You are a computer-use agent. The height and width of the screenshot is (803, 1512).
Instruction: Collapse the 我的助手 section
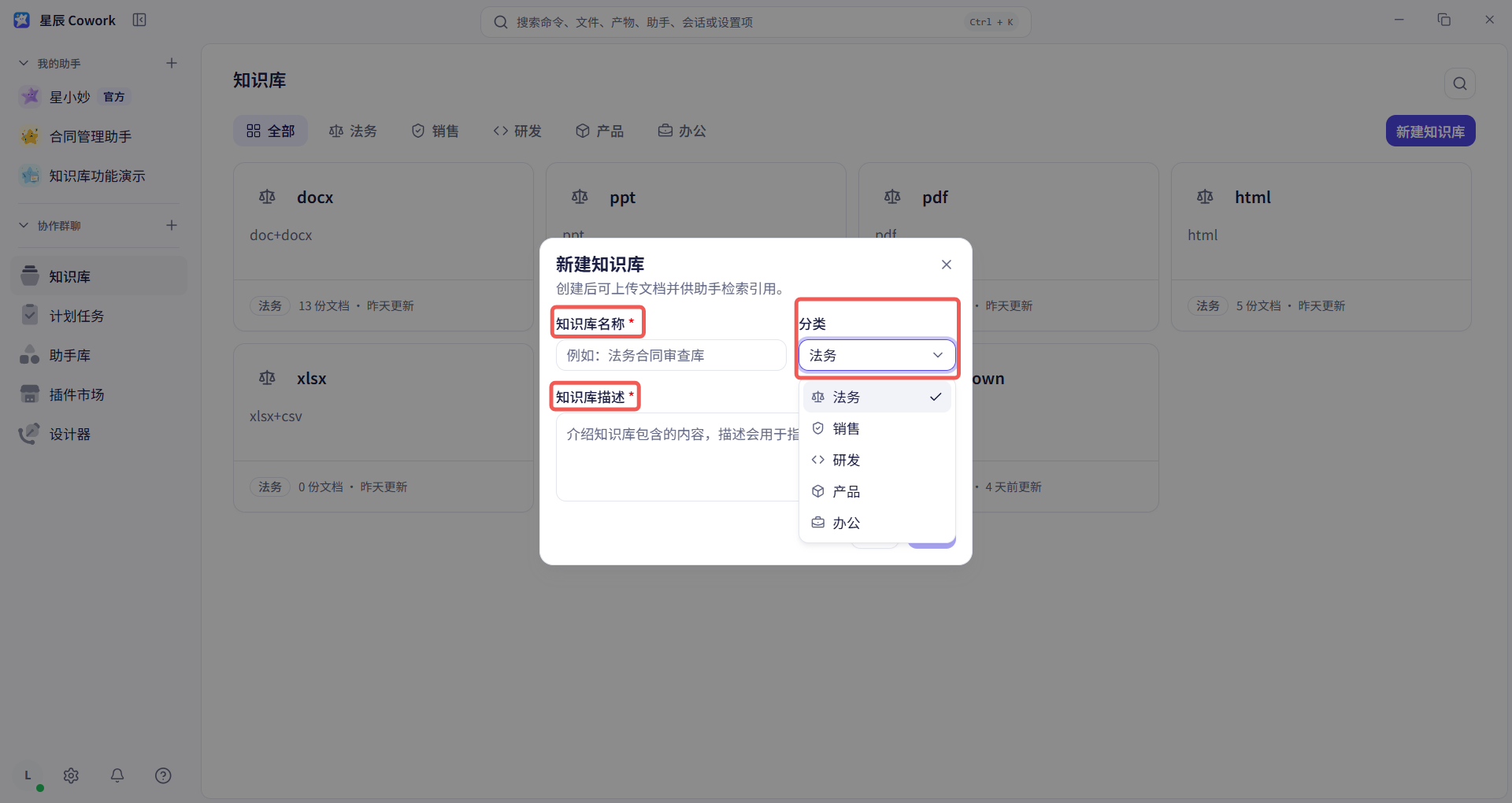pos(24,63)
